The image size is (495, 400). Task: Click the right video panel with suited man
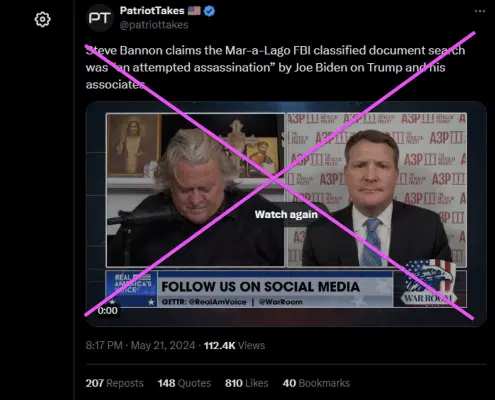[377, 190]
